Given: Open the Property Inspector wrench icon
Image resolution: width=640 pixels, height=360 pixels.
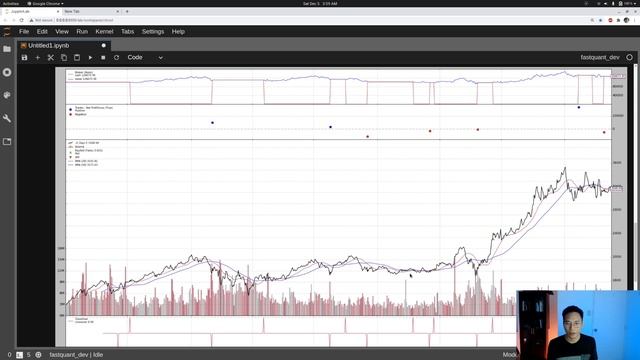Looking at the screenshot, I should click(x=7, y=118).
